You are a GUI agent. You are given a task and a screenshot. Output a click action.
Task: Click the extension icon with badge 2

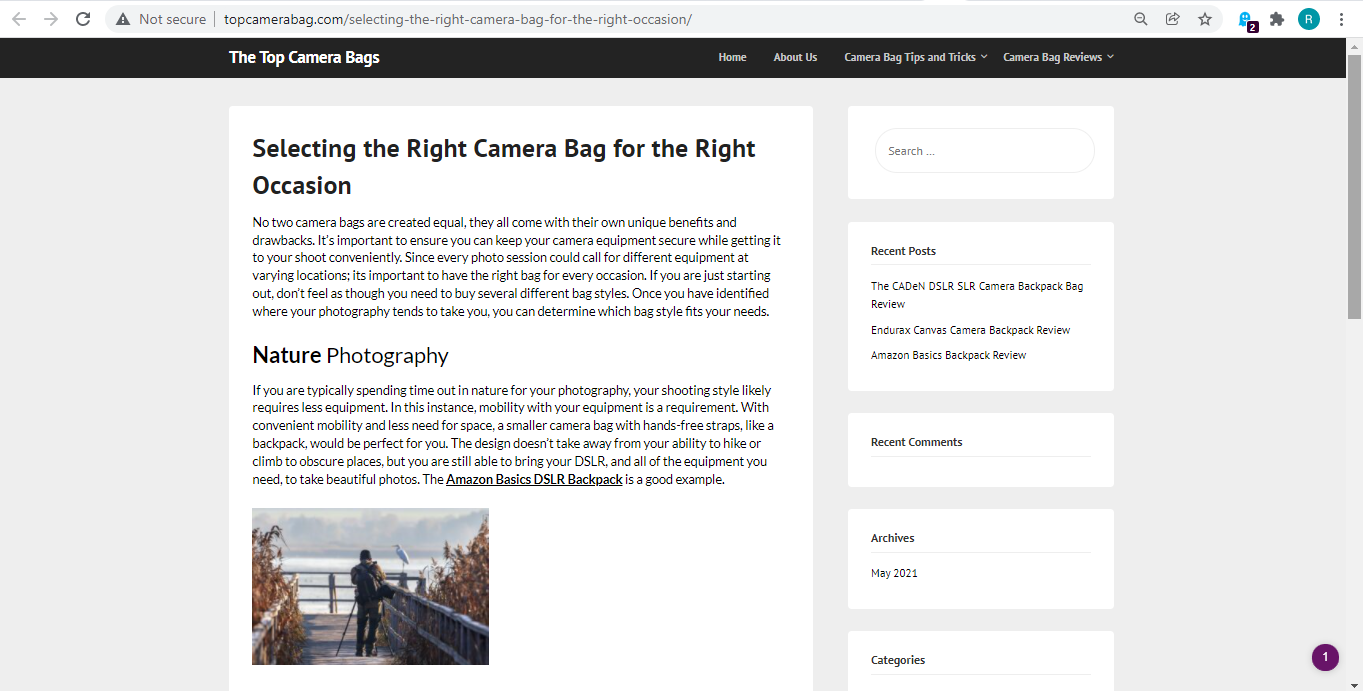(x=1246, y=20)
